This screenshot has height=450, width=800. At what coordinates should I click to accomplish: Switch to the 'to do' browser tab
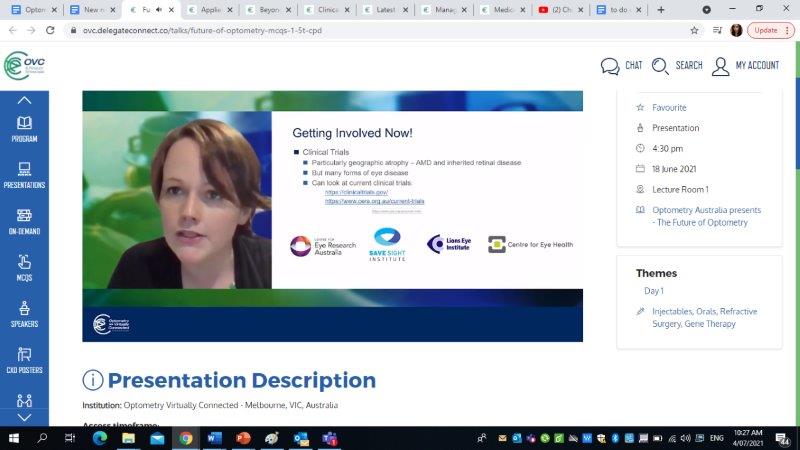point(615,10)
